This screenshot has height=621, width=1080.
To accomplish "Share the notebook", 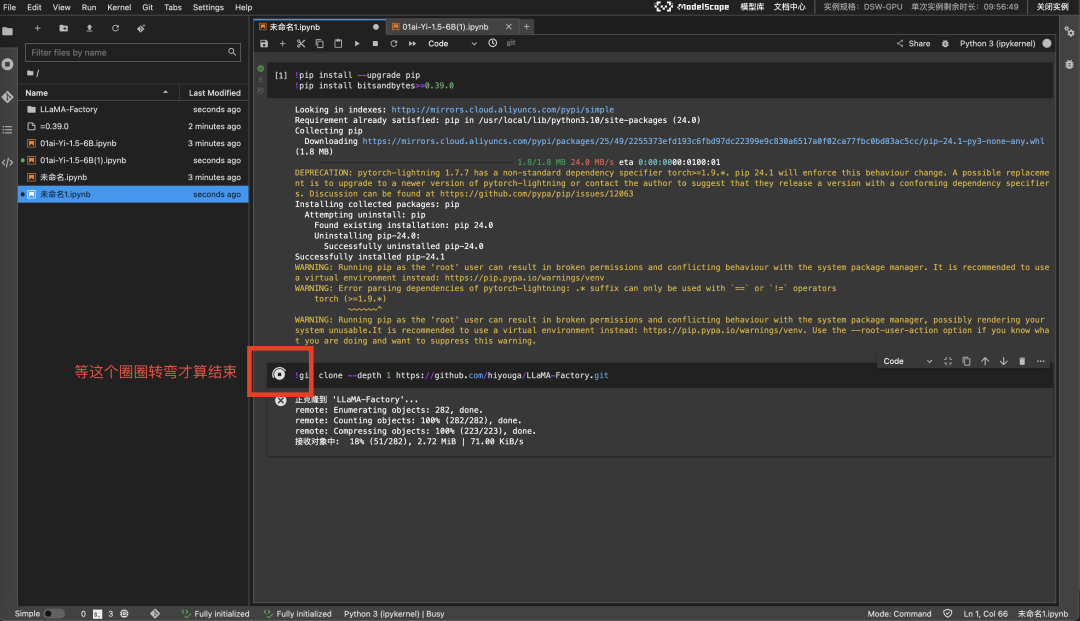I will pyautogui.click(x=913, y=43).
